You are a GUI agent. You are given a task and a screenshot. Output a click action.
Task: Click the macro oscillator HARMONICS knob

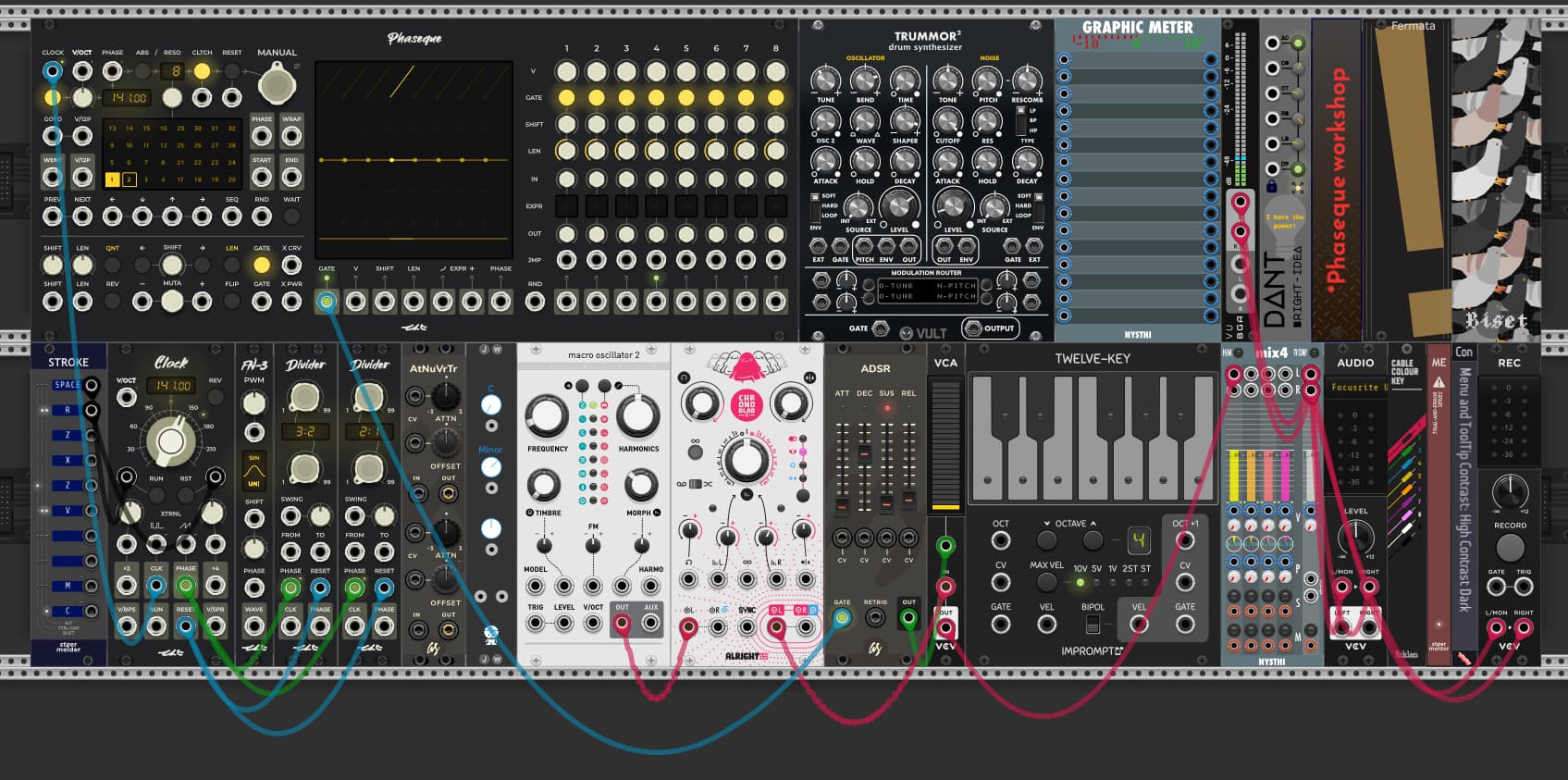pyautogui.click(x=638, y=416)
